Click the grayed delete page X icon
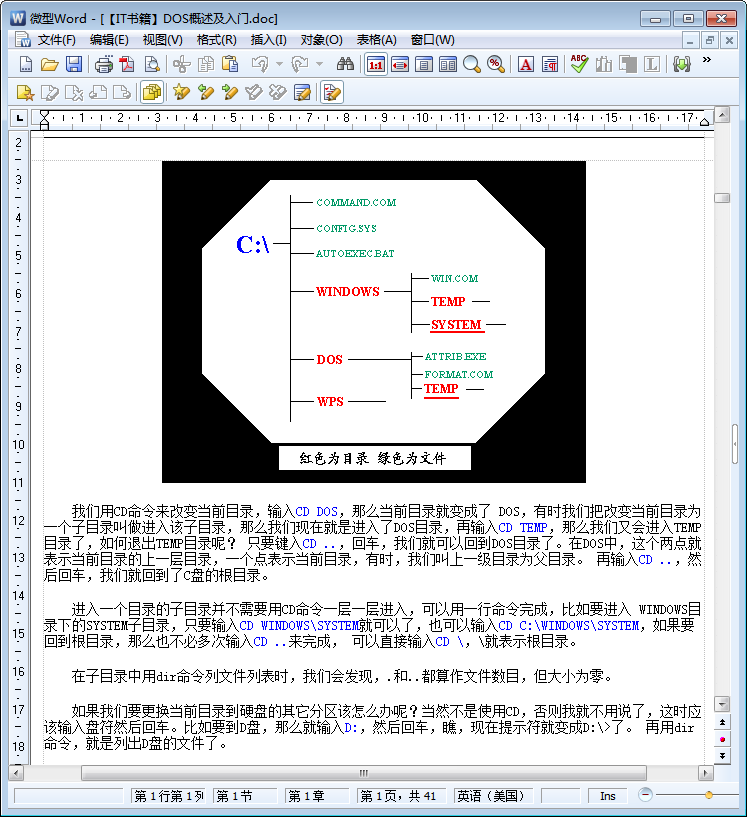Screen dimensions: 747x817 tap(73, 93)
